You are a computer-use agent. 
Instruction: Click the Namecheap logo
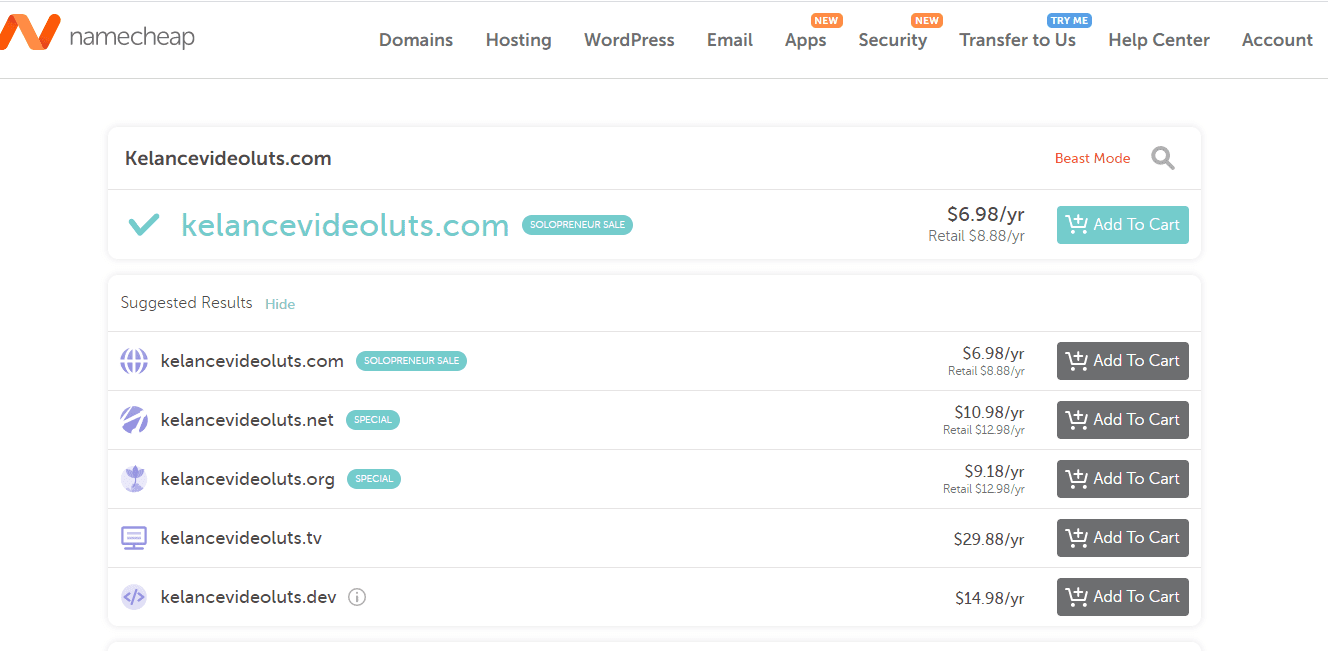[x=98, y=34]
